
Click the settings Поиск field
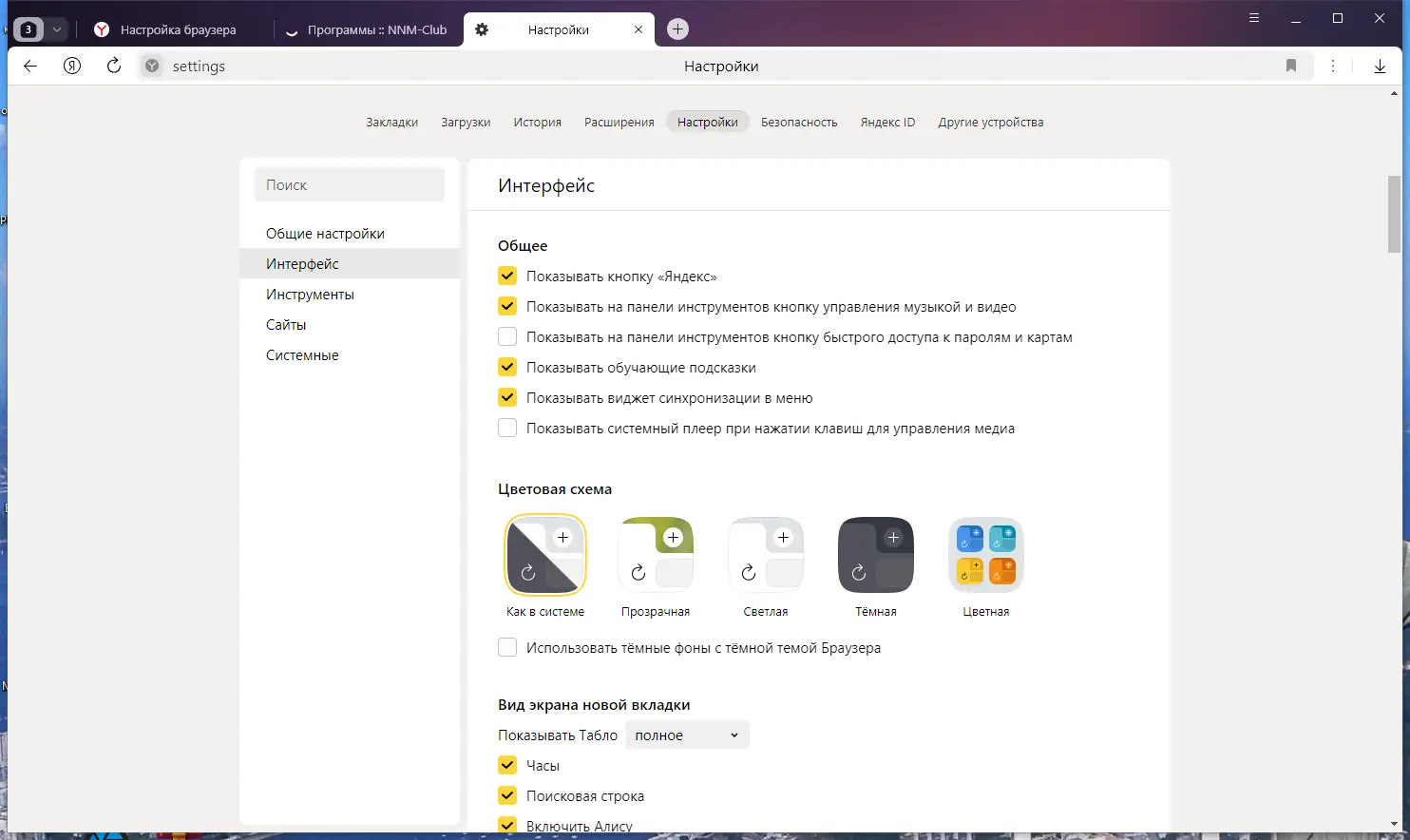pyautogui.click(x=350, y=185)
